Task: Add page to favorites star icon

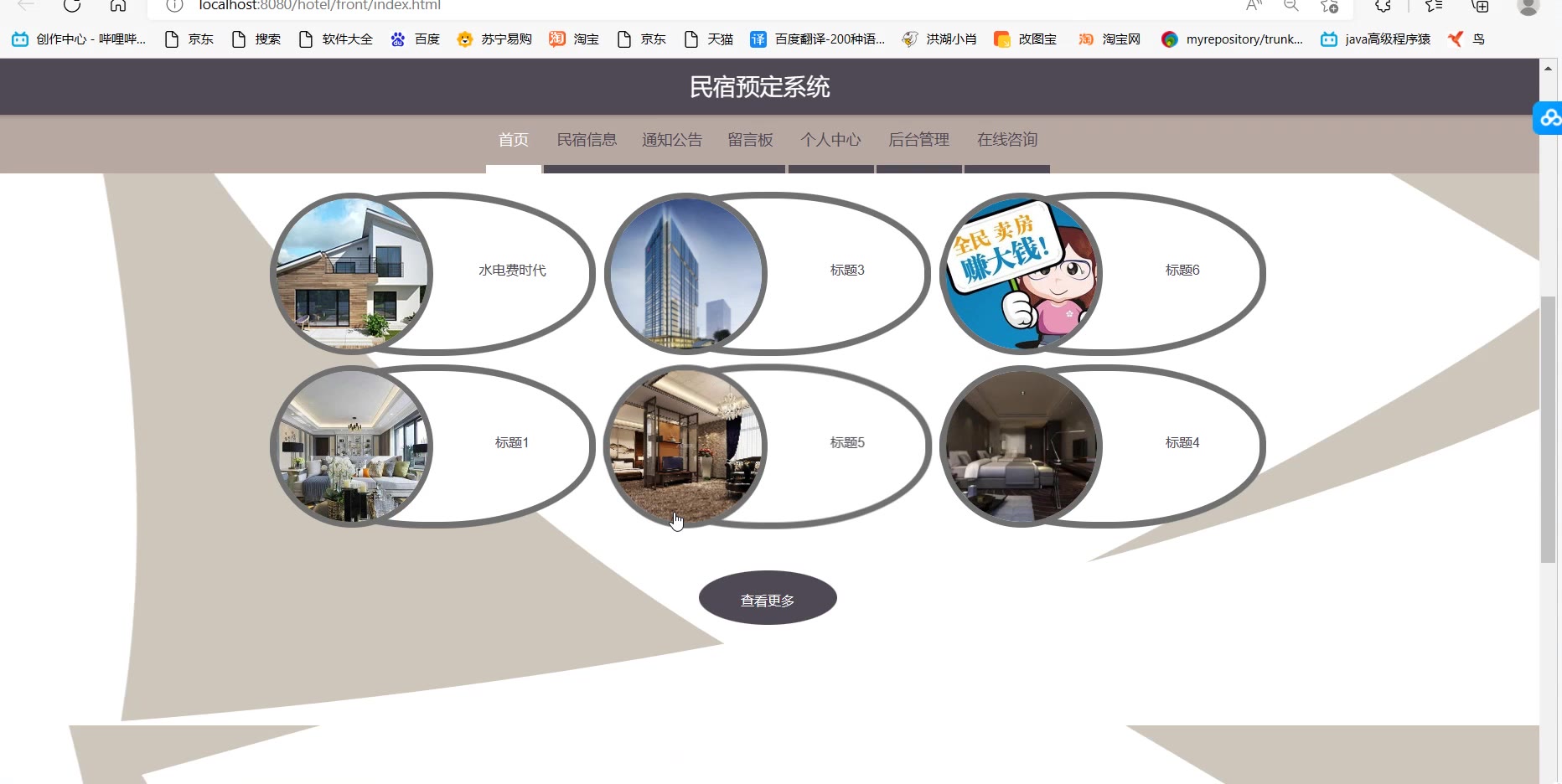Action: 1329,5
